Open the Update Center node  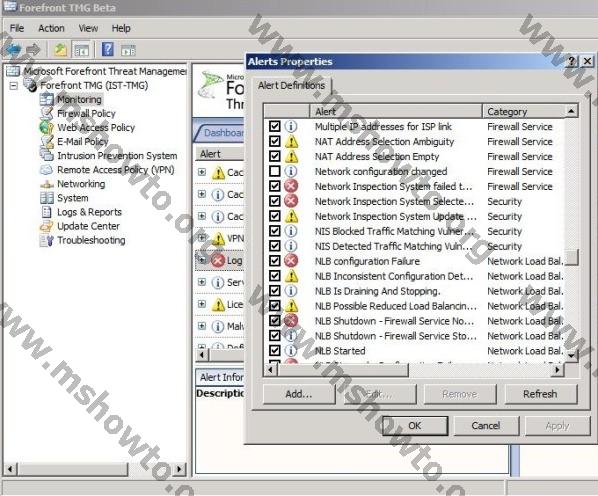[x=88, y=226]
